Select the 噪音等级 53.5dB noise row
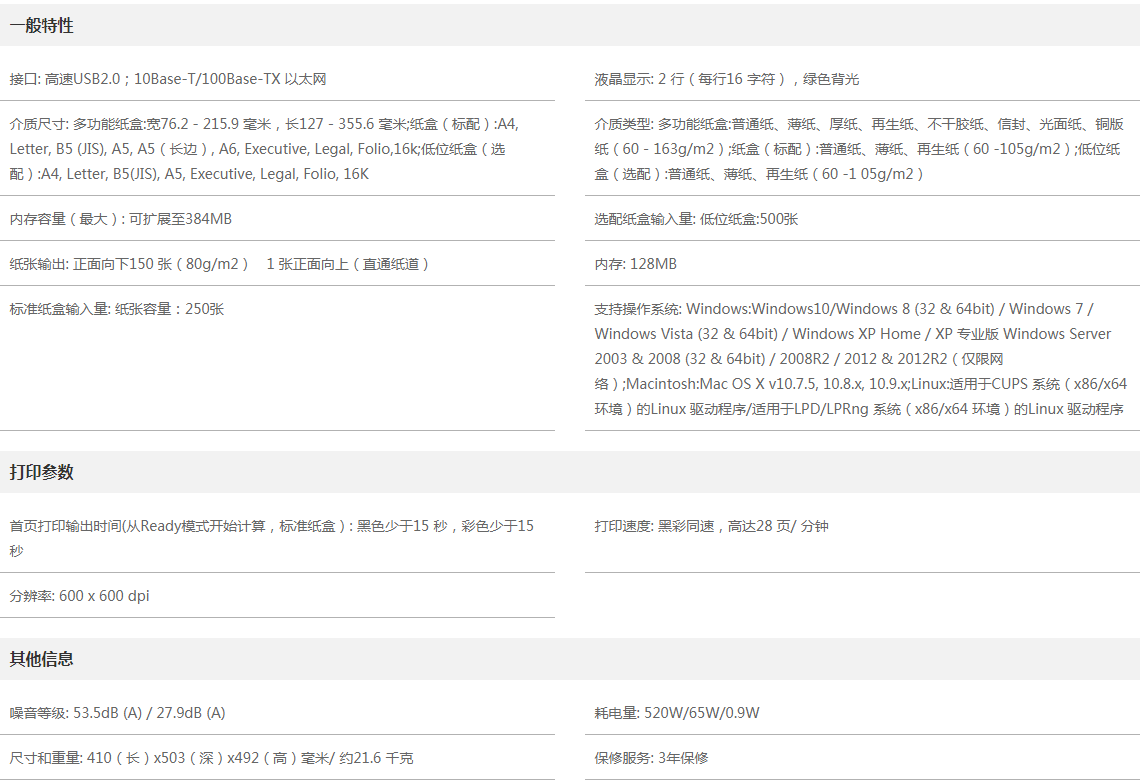 click(x=117, y=713)
